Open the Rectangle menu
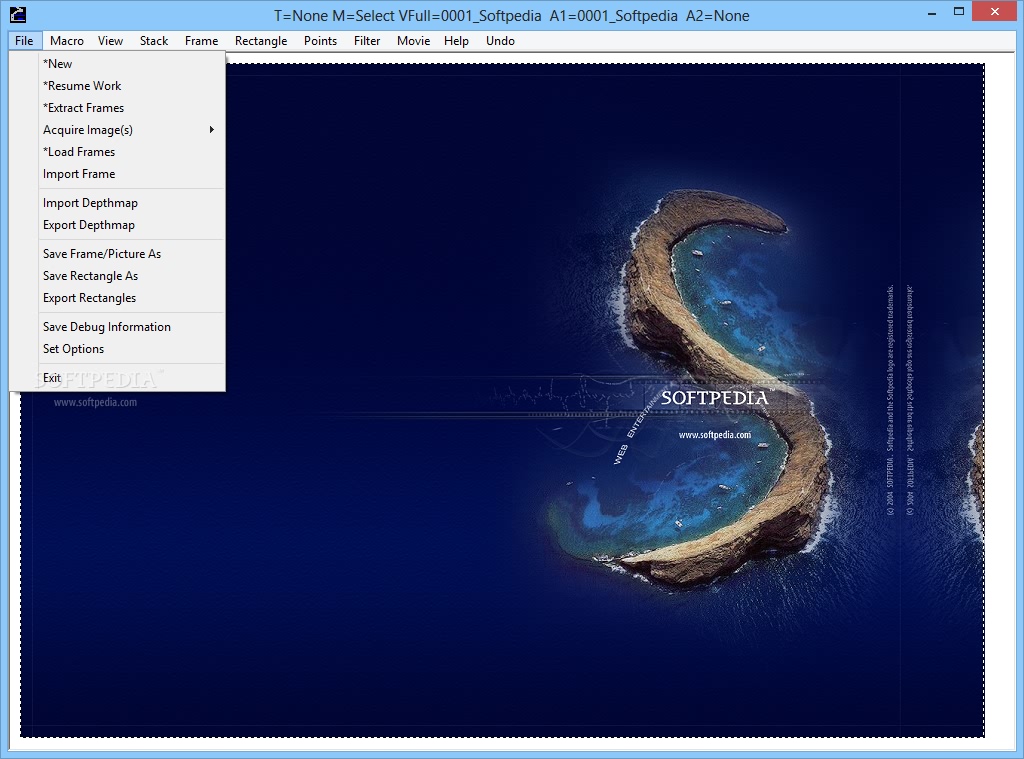 [x=261, y=40]
